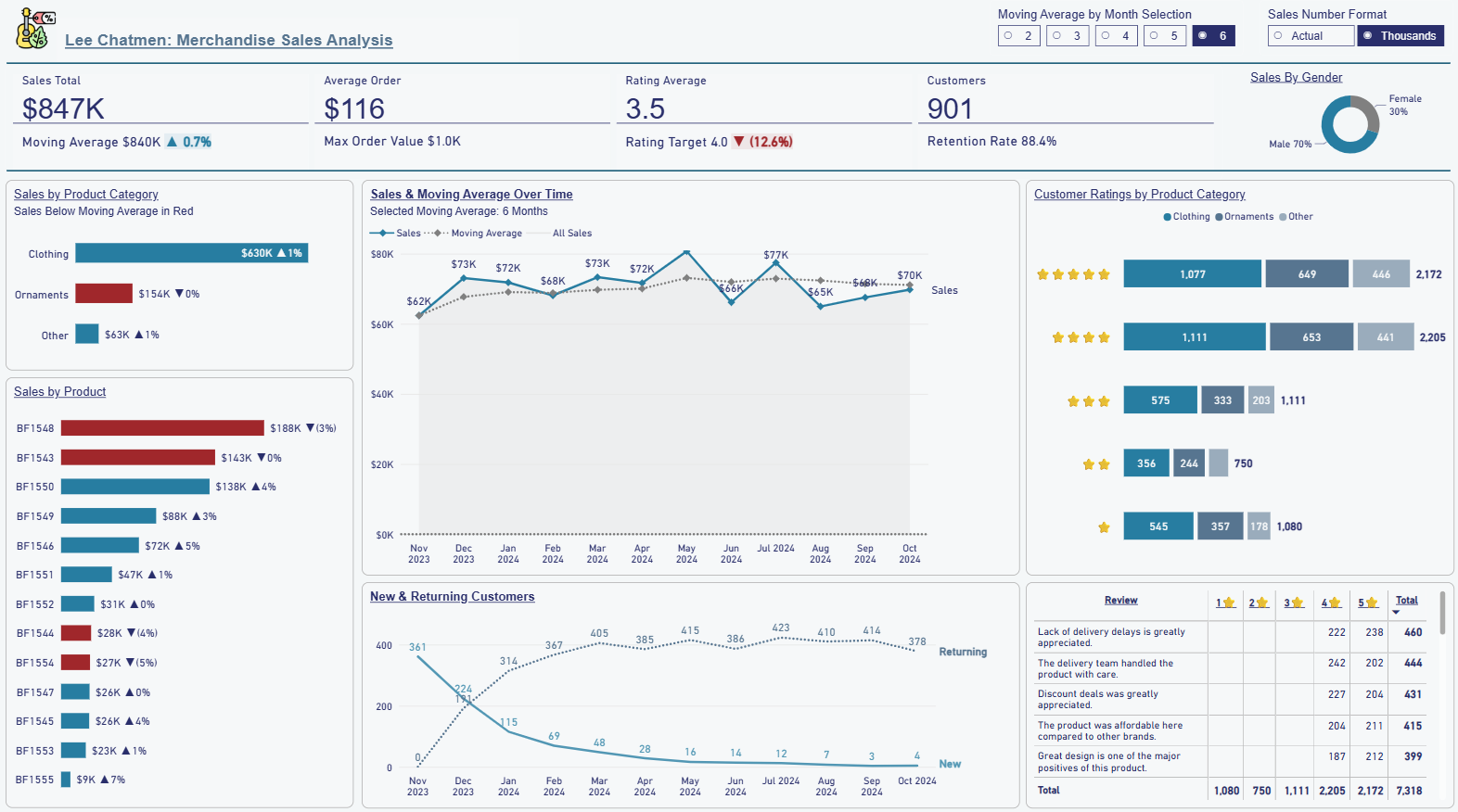Open the Lee Chatmen Merchandise Sales Analysis title link

(x=229, y=40)
